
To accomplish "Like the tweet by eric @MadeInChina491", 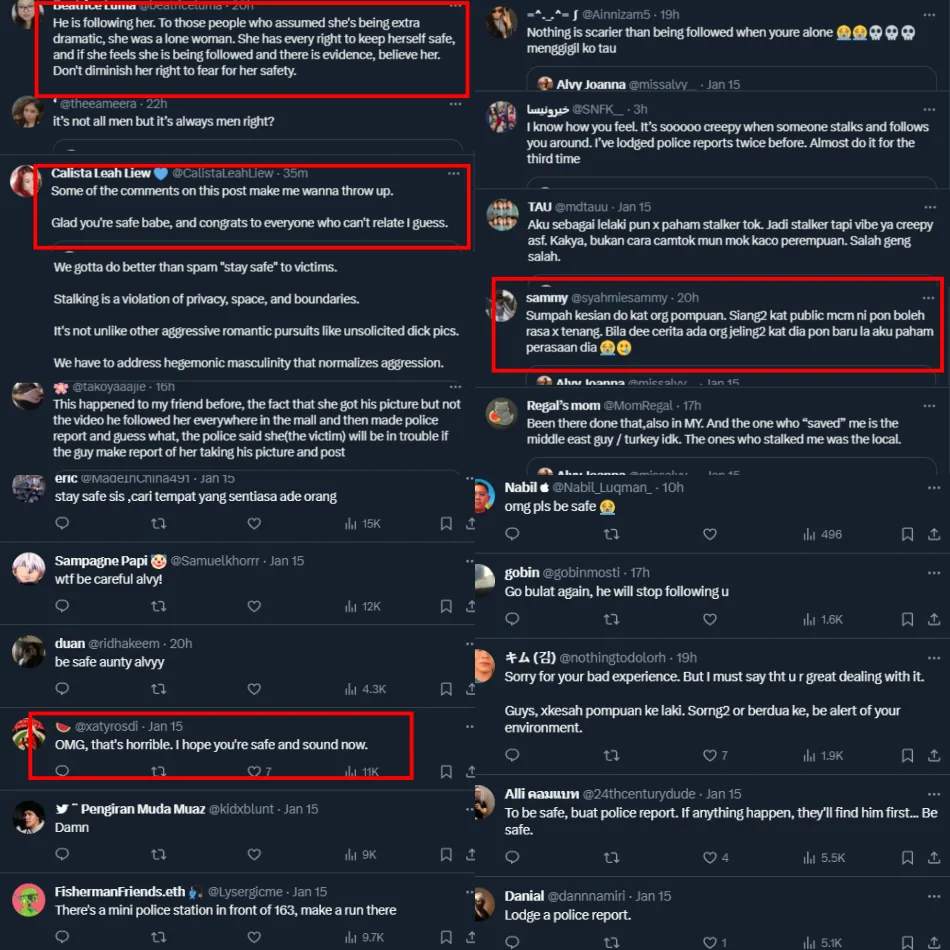I will [254, 523].
